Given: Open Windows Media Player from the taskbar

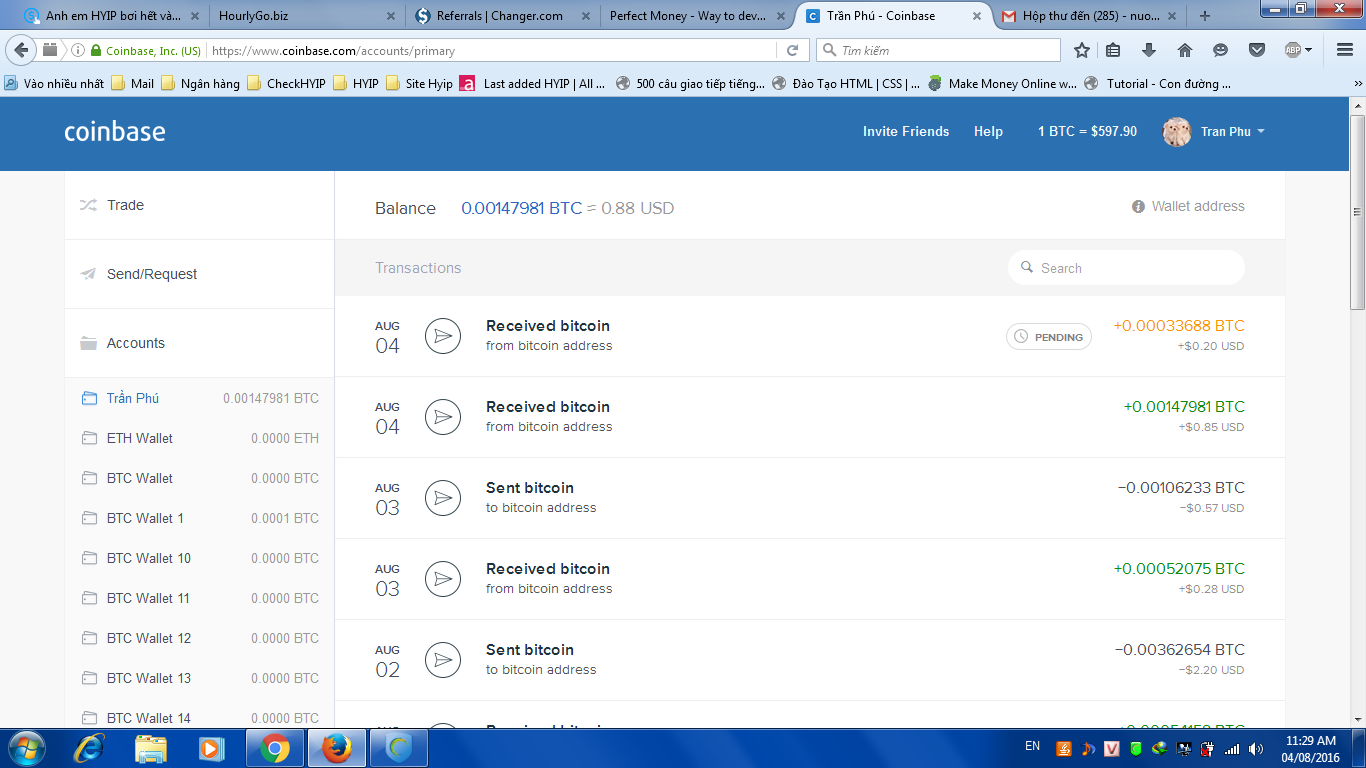Looking at the screenshot, I should [211, 748].
